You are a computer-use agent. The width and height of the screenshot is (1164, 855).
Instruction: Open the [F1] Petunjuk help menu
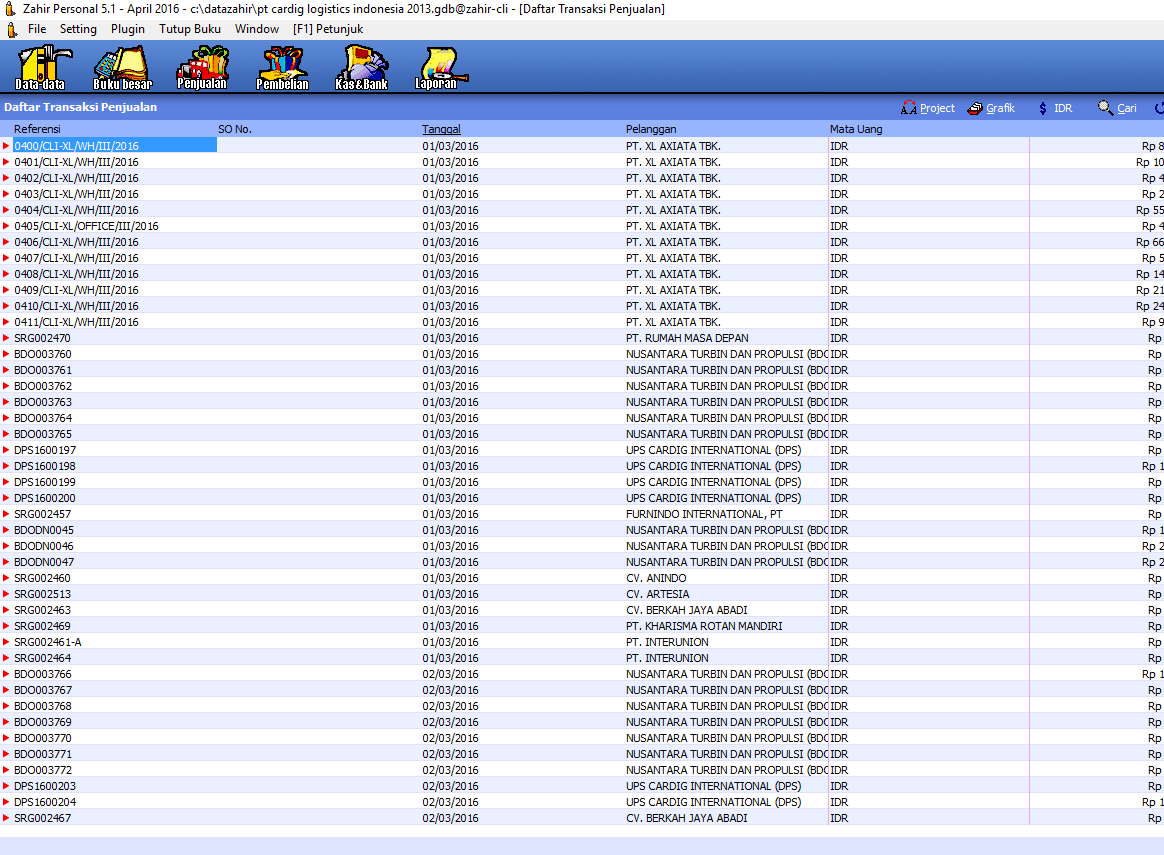pos(328,29)
